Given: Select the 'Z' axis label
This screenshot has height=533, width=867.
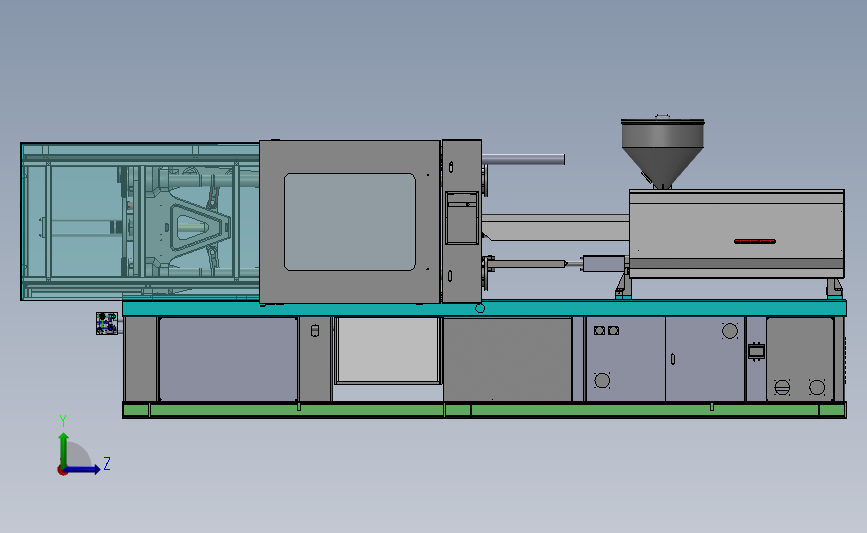Looking at the screenshot, I should [x=107, y=463].
